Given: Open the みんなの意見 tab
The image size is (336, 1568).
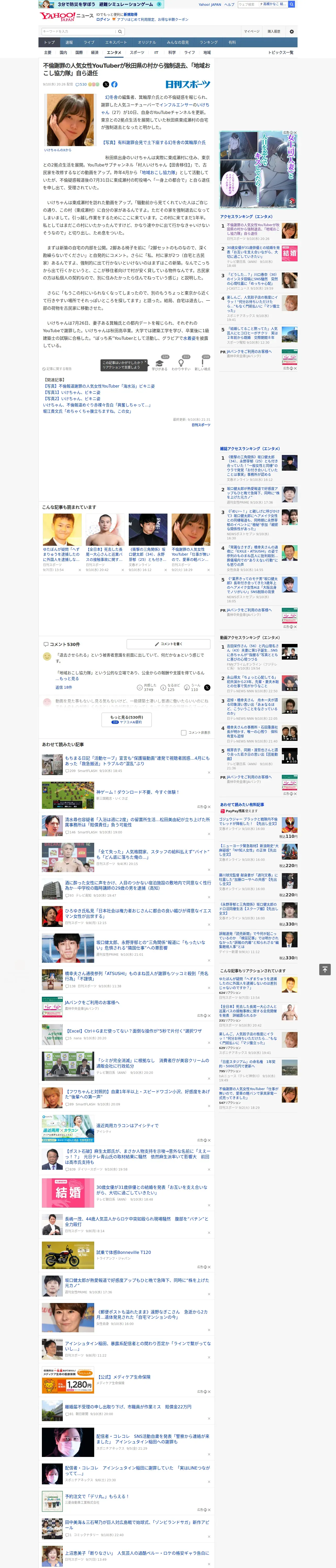Looking at the screenshot, I should pyautogui.click(x=178, y=43).
